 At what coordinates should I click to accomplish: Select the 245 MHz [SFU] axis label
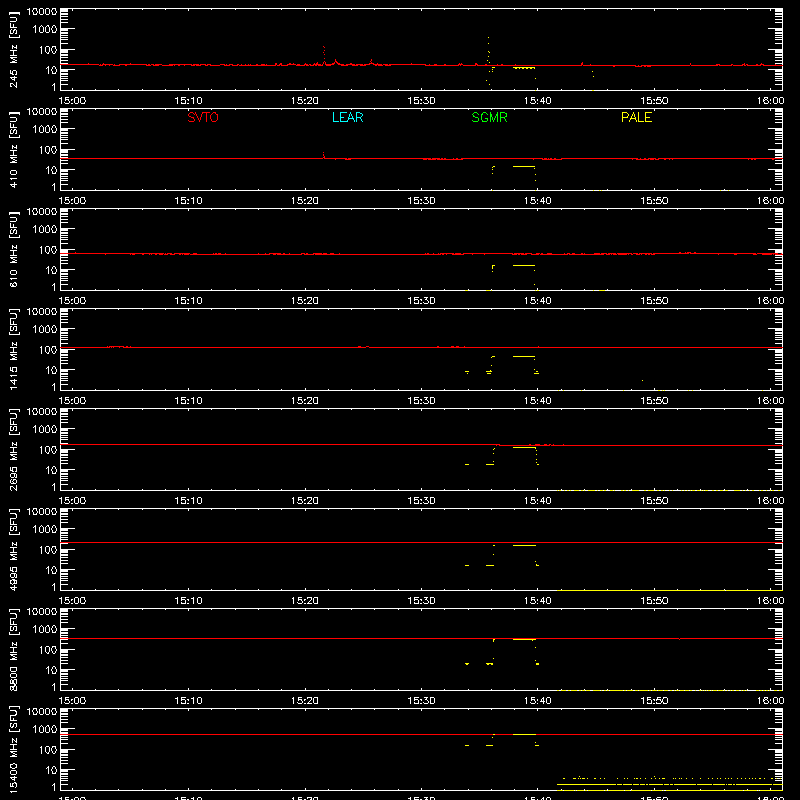click(14, 49)
